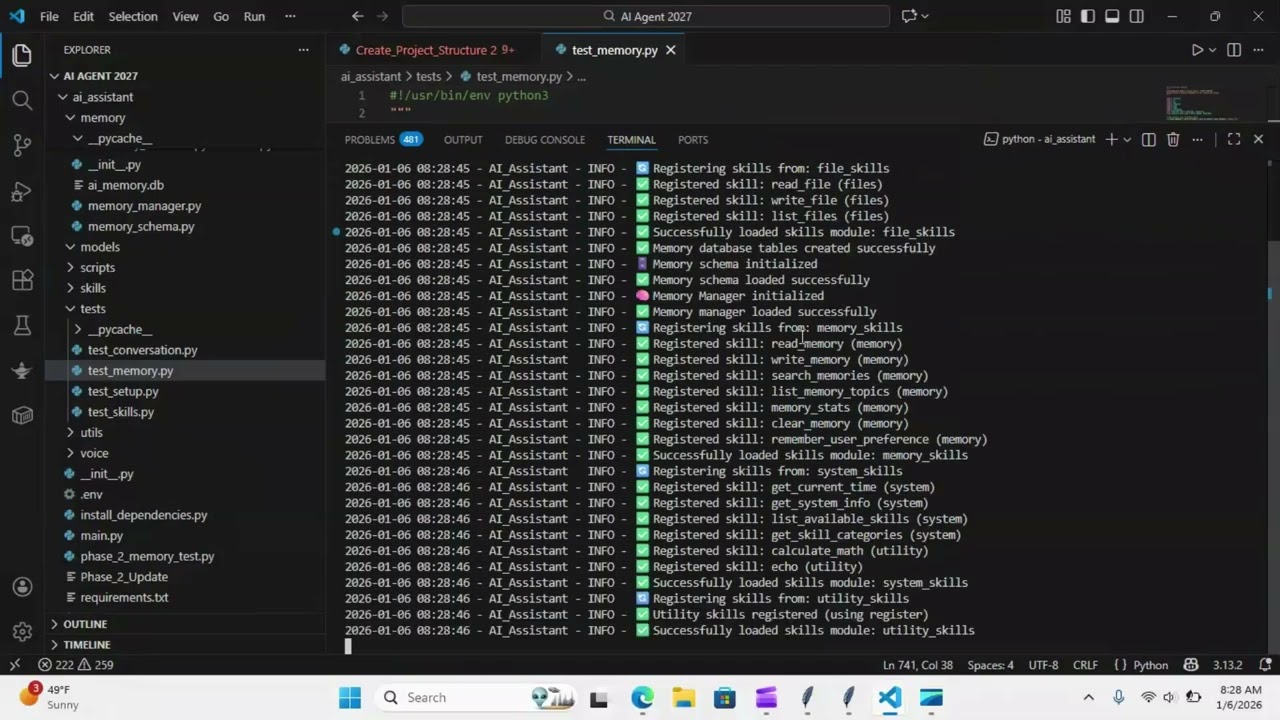The height and width of the screenshot is (720, 1280).
Task: Open memory_manager.py in the explorer
Action: coord(144,206)
